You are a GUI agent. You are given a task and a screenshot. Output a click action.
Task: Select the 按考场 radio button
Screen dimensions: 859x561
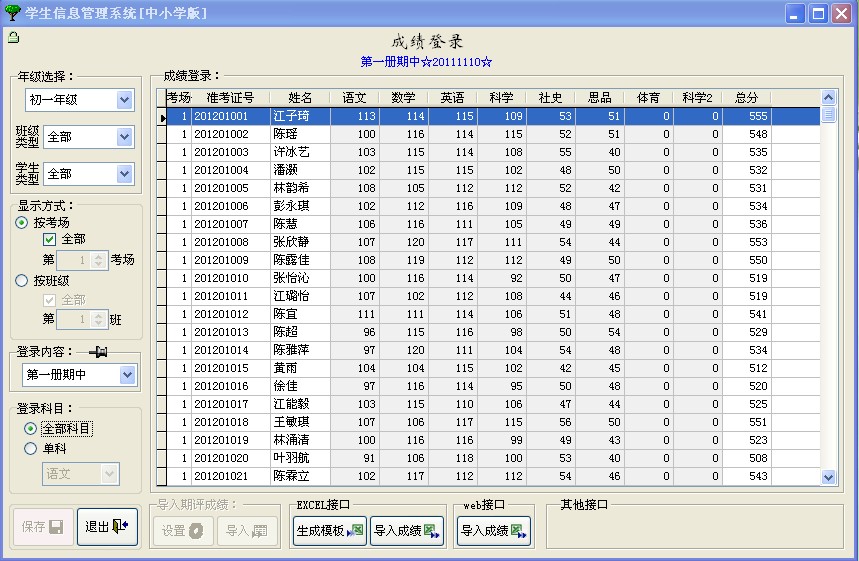(21, 222)
